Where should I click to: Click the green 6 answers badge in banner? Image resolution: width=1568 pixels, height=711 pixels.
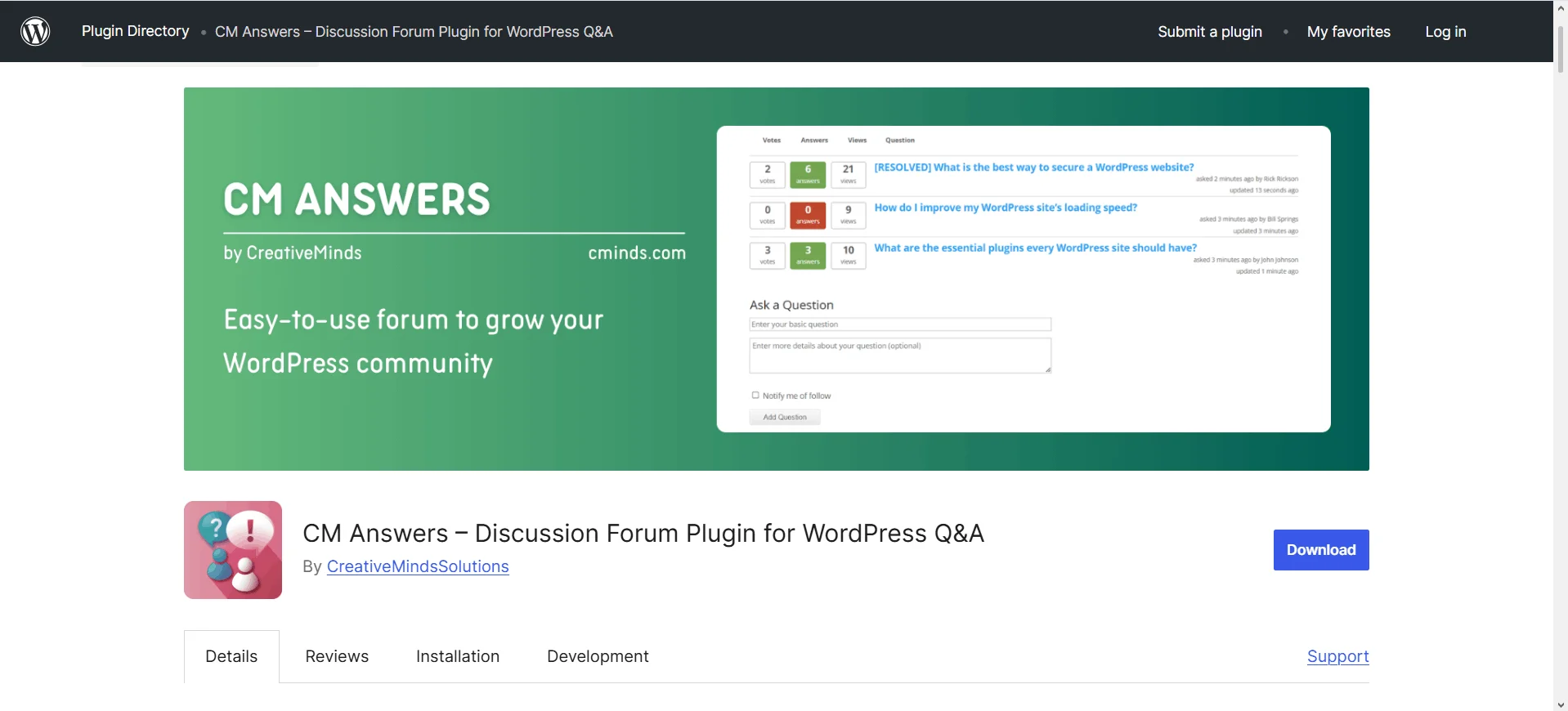(808, 174)
